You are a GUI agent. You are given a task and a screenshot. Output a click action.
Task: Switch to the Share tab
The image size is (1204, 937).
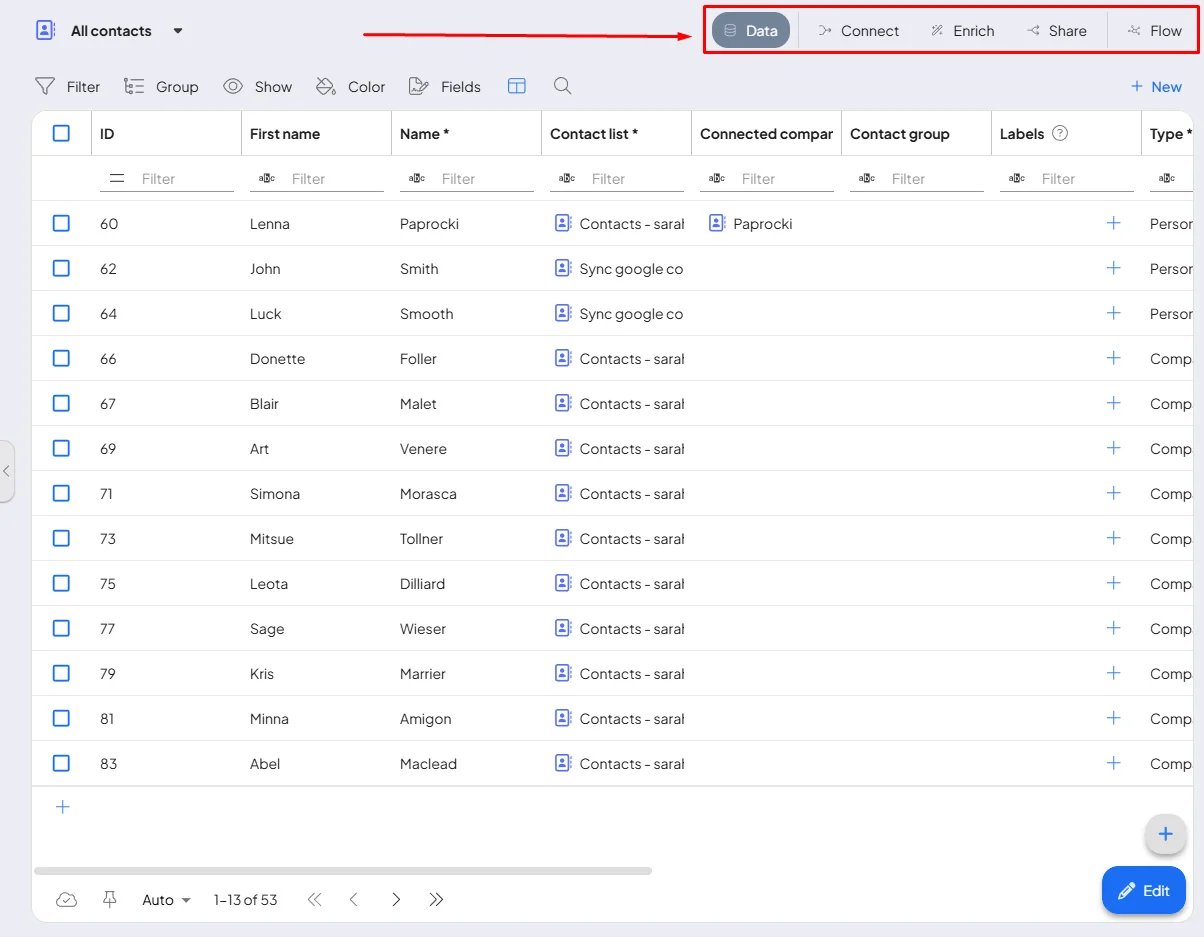1056,30
